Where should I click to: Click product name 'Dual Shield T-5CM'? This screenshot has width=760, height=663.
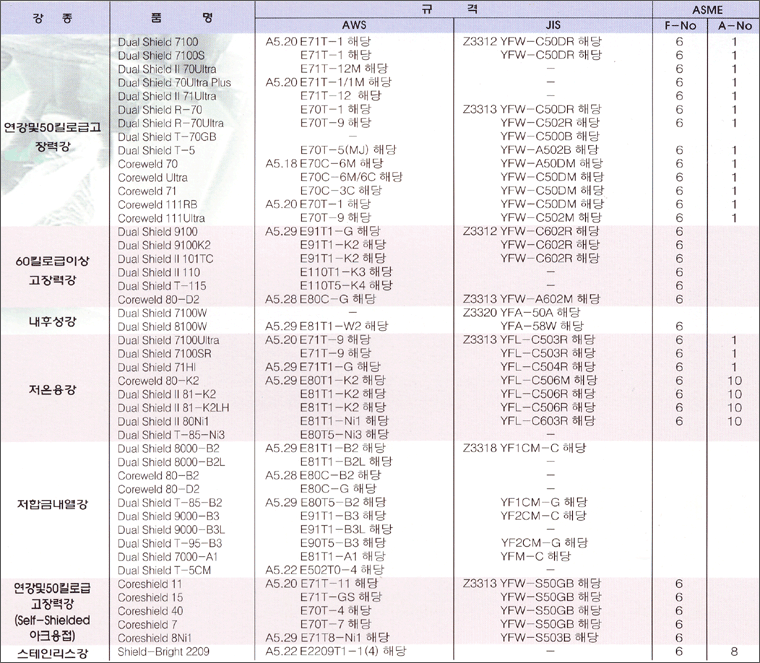[164, 570]
